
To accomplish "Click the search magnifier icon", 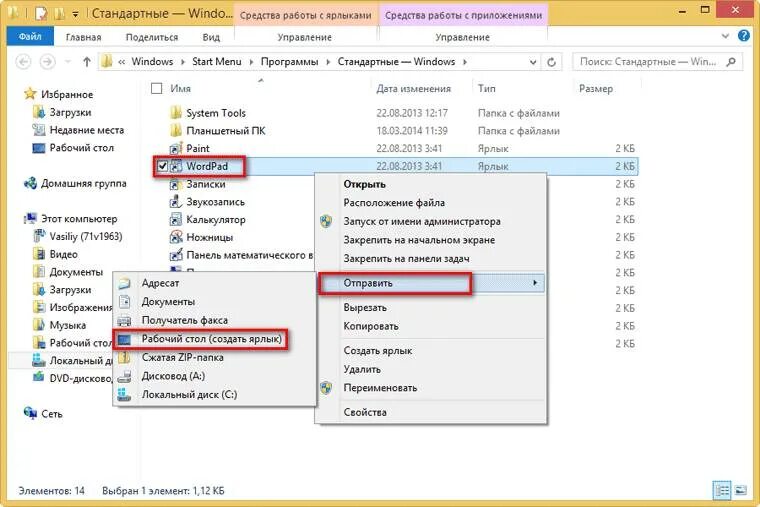I will (731, 62).
